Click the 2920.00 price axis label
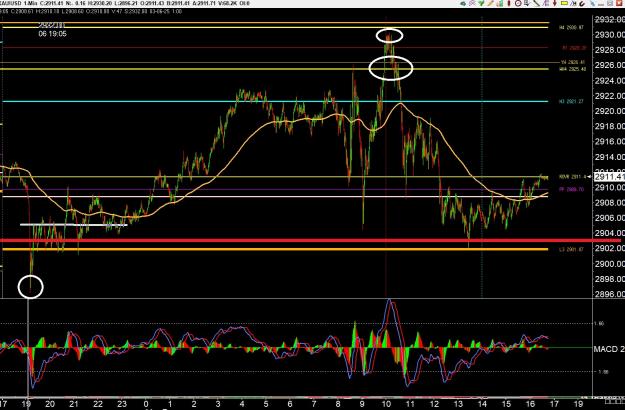This screenshot has width=625, height=410. tap(609, 111)
